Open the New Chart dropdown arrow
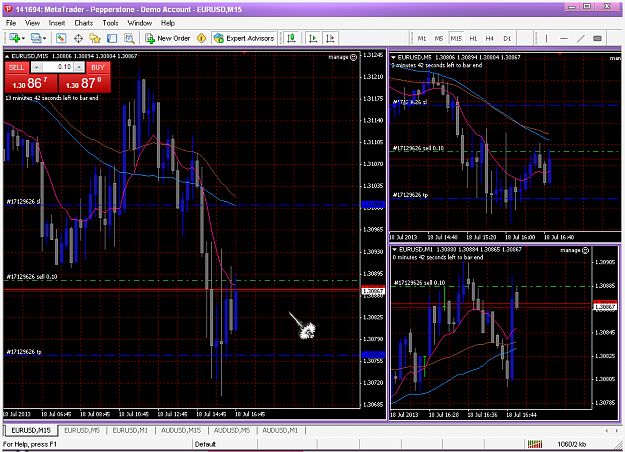This screenshot has height=452, width=625. 24,39
